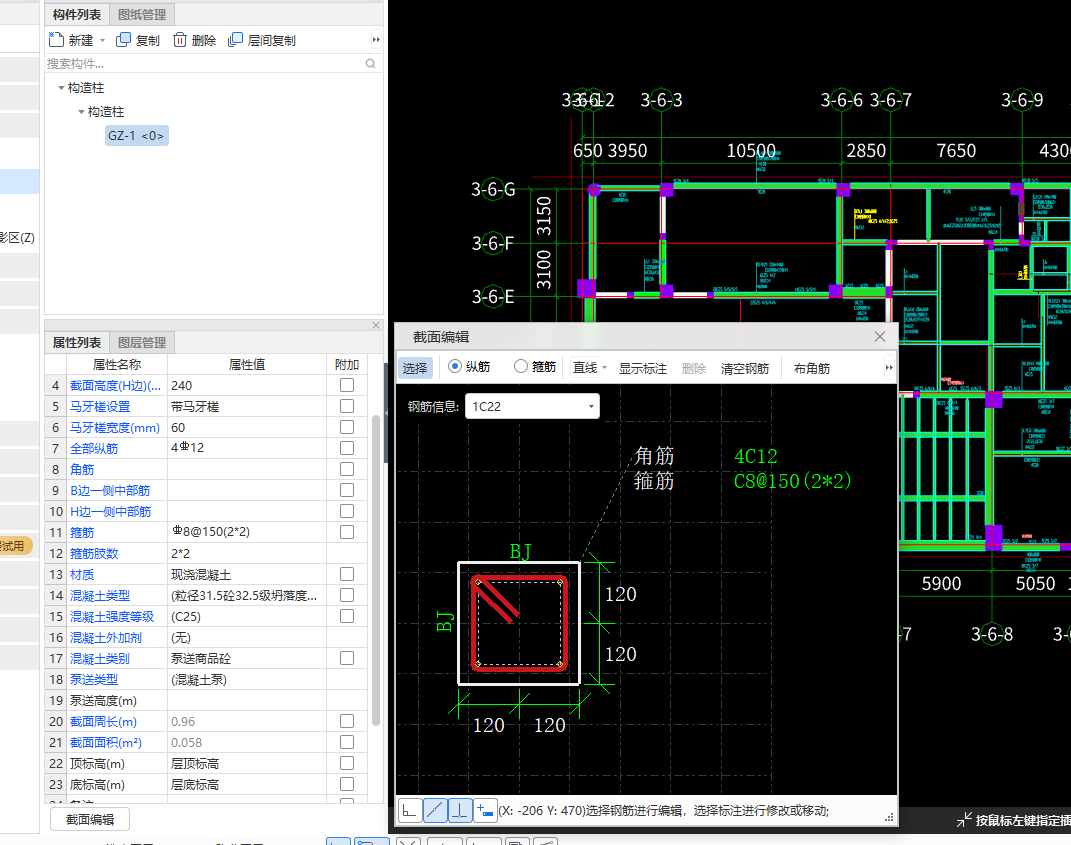The height and width of the screenshot is (845, 1071).
Task: Click the 直线 draw tool
Action: coord(585,368)
